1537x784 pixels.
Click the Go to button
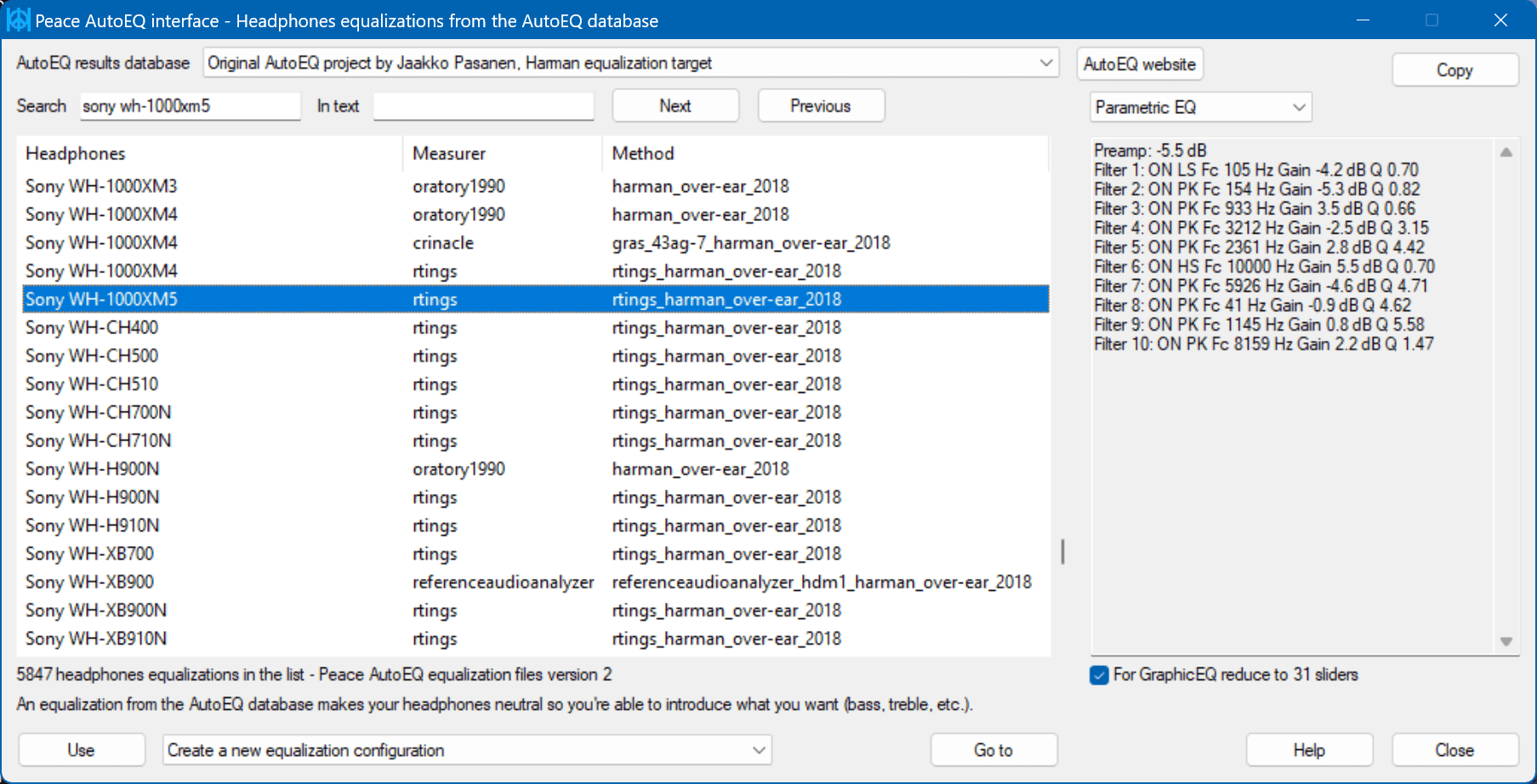993,750
